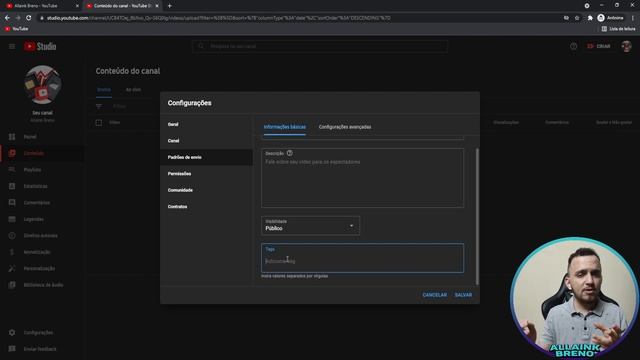Screen dimensions: 640x360
Task: Click the Enviar feedback icon
Action: tap(12, 349)
